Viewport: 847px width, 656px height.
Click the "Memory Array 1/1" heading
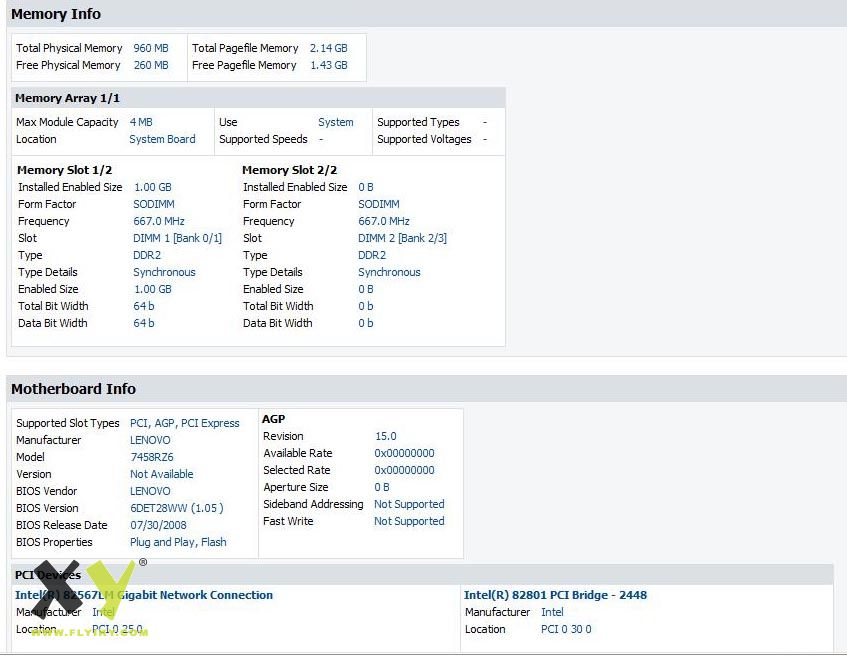[68, 98]
